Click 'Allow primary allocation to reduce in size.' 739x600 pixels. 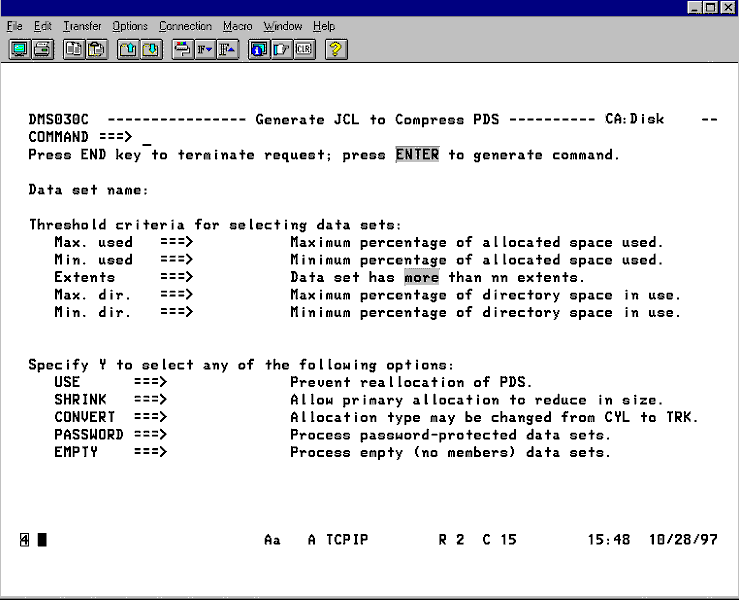click(476, 400)
